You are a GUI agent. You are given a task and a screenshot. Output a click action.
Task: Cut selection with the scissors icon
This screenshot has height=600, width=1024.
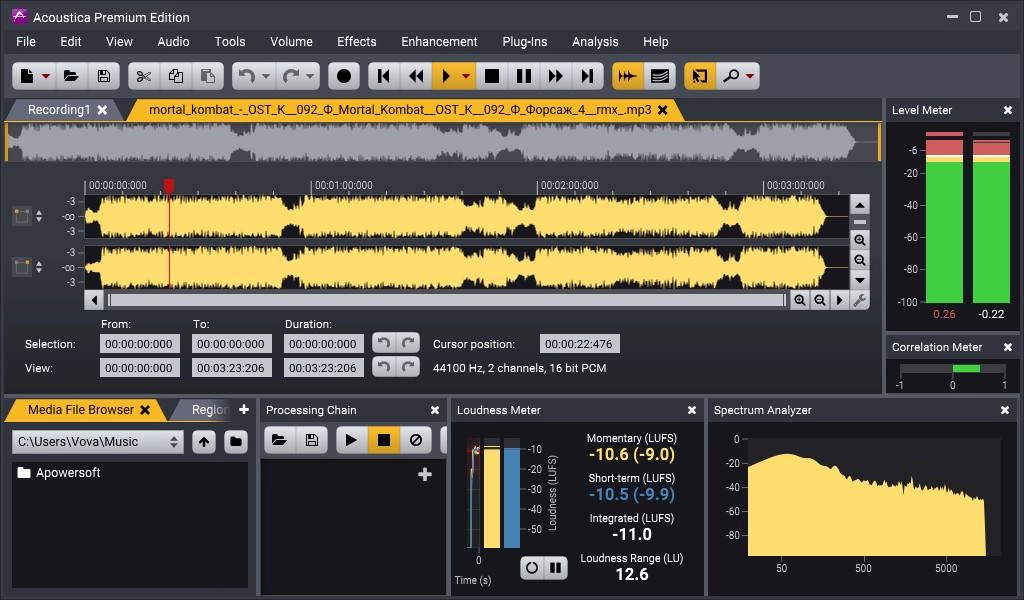coord(144,76)
